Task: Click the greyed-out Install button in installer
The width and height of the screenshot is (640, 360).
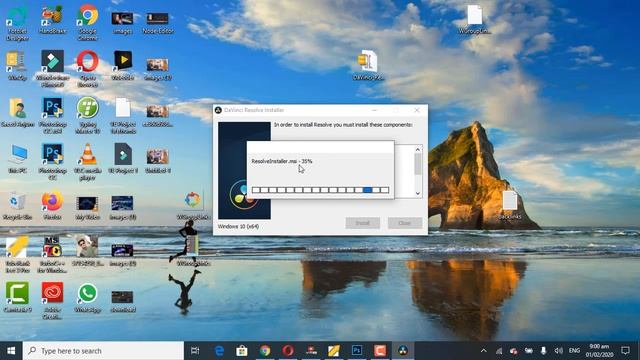Action: pos(362,223)
